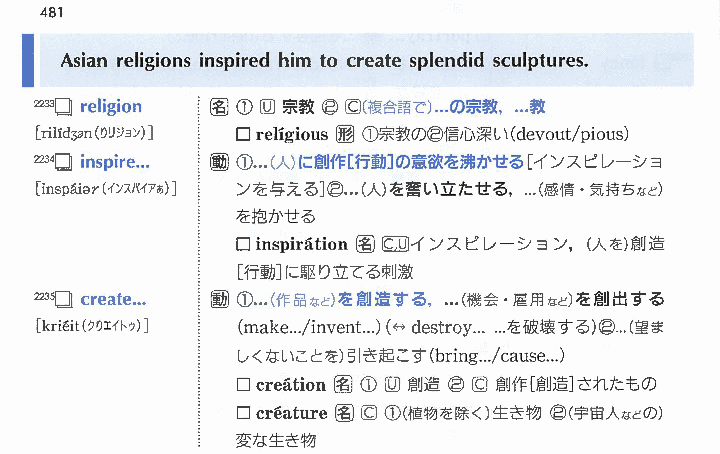Open the blue headword 'religion'
The image size is (720, 454).
click(110, 107)
